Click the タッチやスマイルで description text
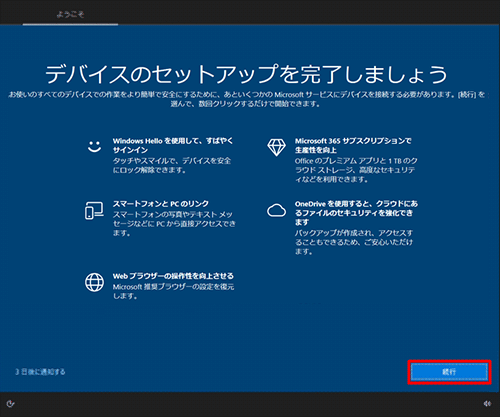The image size is (500, 417). tap(172, 165)
